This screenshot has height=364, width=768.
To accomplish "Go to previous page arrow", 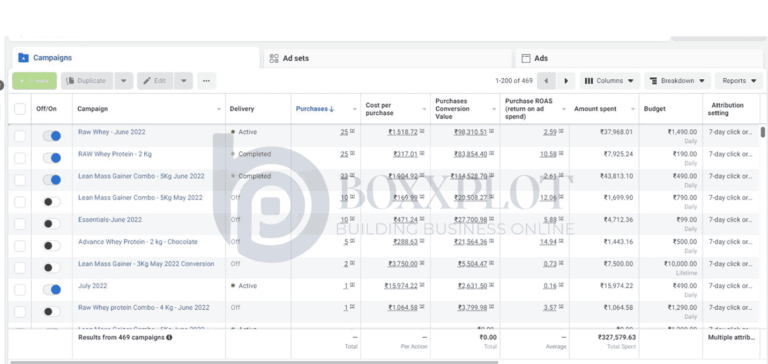I will [546, 81].
